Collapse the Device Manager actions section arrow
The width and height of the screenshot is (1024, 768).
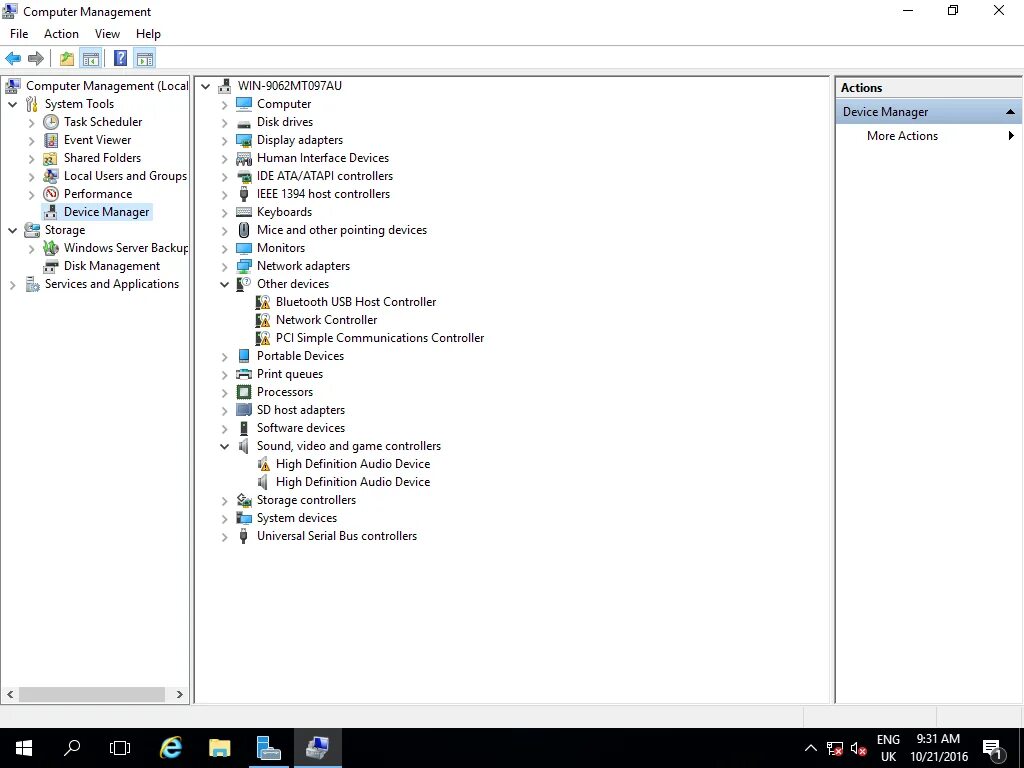pyautogui.click(x=1010, y=112)
